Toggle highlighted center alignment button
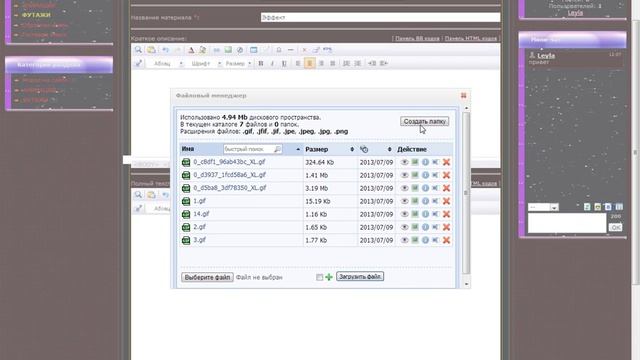Screen dimensions: 640x360 pos(310,63)
